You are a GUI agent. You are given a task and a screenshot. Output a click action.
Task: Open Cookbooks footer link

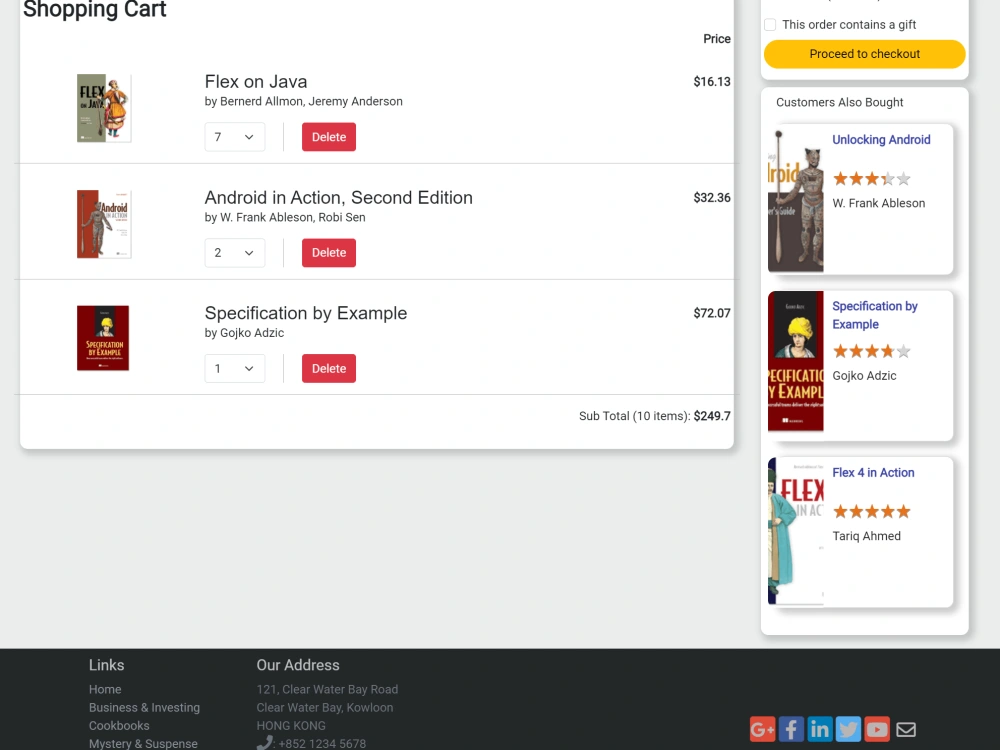click(x=119, y=726)
